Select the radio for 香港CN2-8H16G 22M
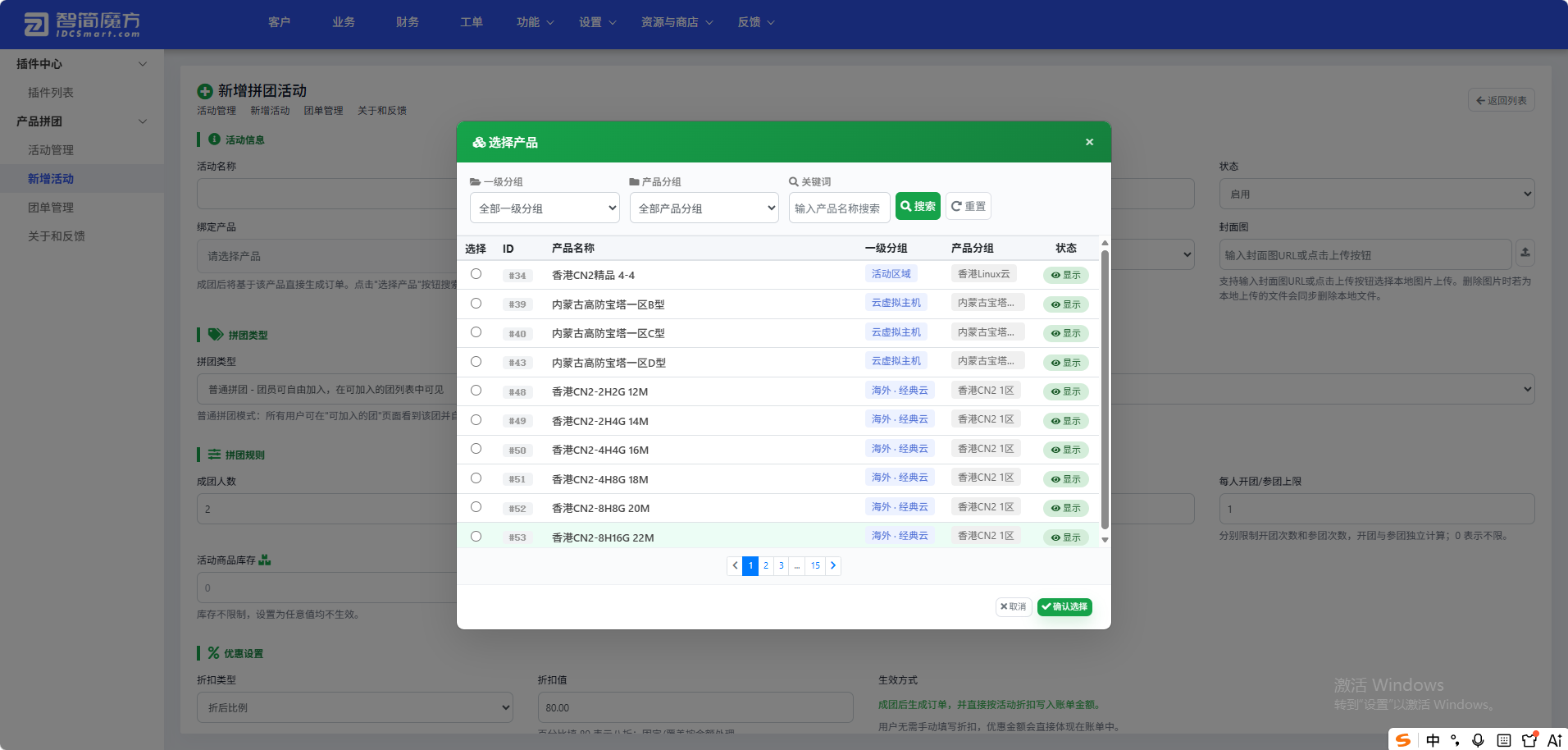The width and height of the screenshot is (1568, 750). (x=476, y=537)
